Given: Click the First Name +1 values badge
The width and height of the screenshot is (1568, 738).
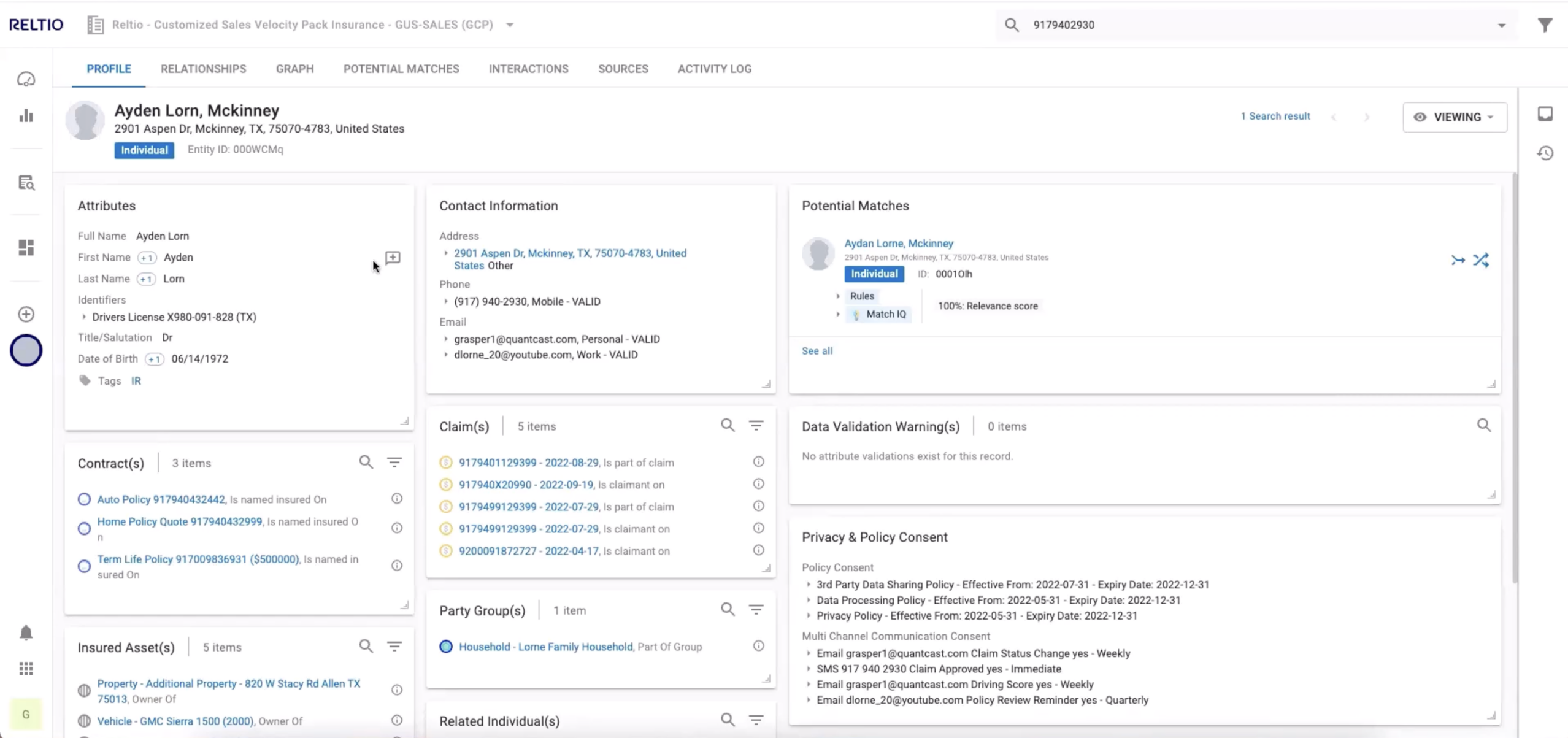Looking at the screenshot, I should (147, 258).
